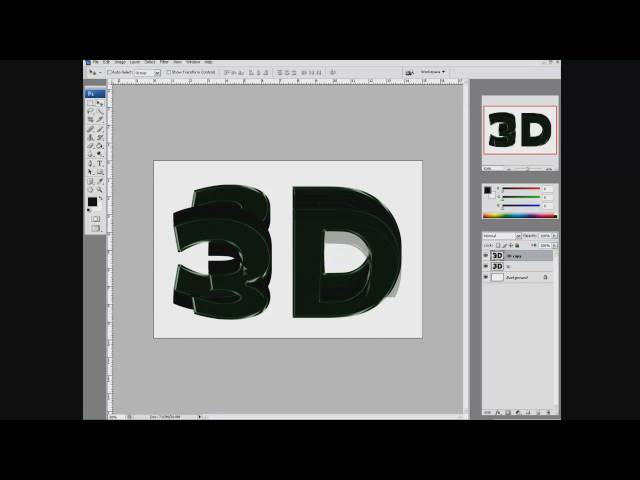Open the Filter menu
This screenshot has height=480, width=640.
(164, 62)
